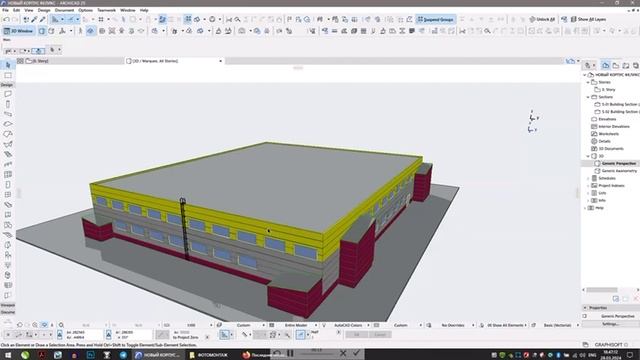The width and height of the screenshot is (640, 360).
Task: Open the Design menu
Action: click(44, 10)
